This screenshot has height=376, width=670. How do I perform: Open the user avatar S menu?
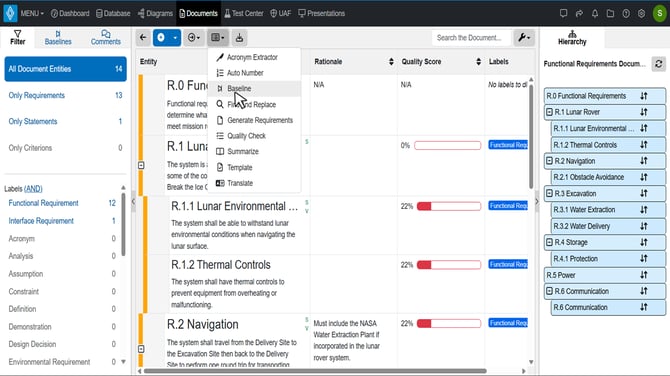[x=660, y=14]
